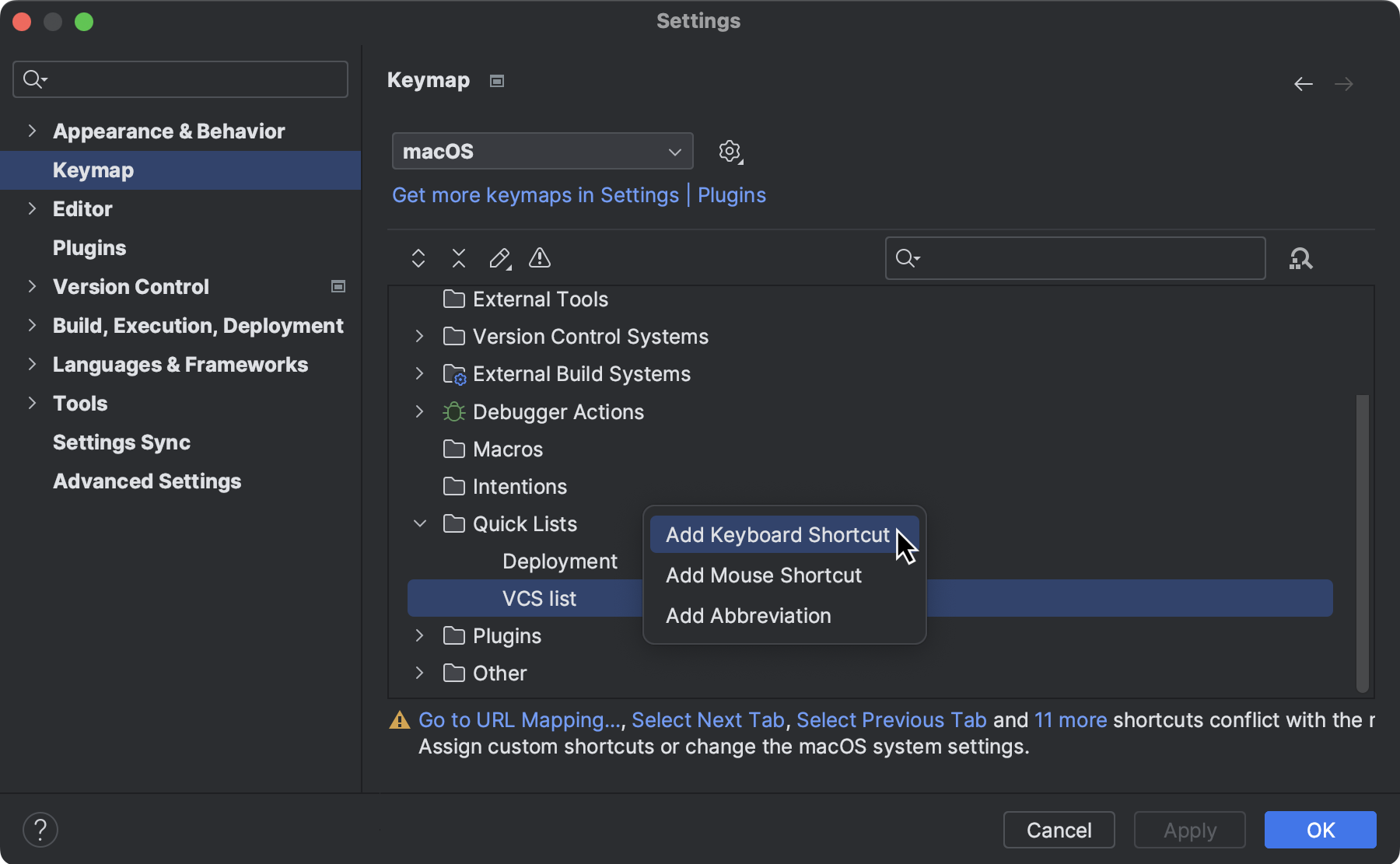Choose Add Keyboard Shortcut from the menu
Viewport: 1400px width, 864px height.
pos(776,534)
